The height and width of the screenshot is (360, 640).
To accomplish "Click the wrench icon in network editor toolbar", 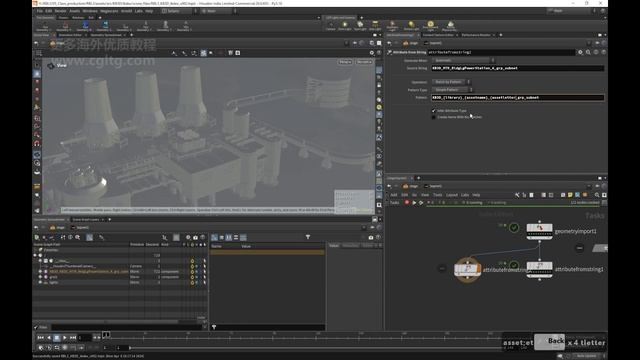I will point(517,195).
